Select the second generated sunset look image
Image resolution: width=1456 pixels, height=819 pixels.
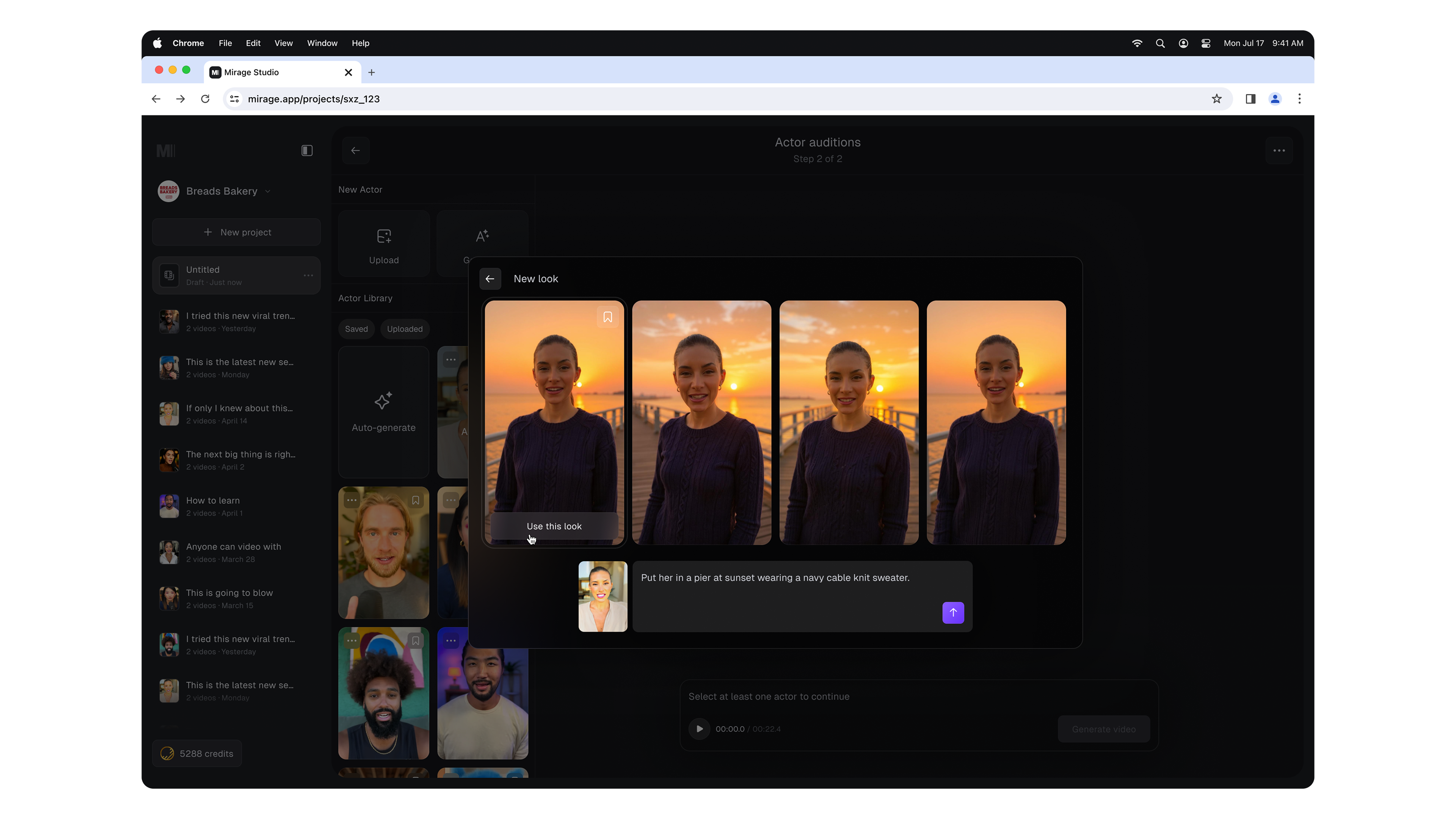click(701, 422)
